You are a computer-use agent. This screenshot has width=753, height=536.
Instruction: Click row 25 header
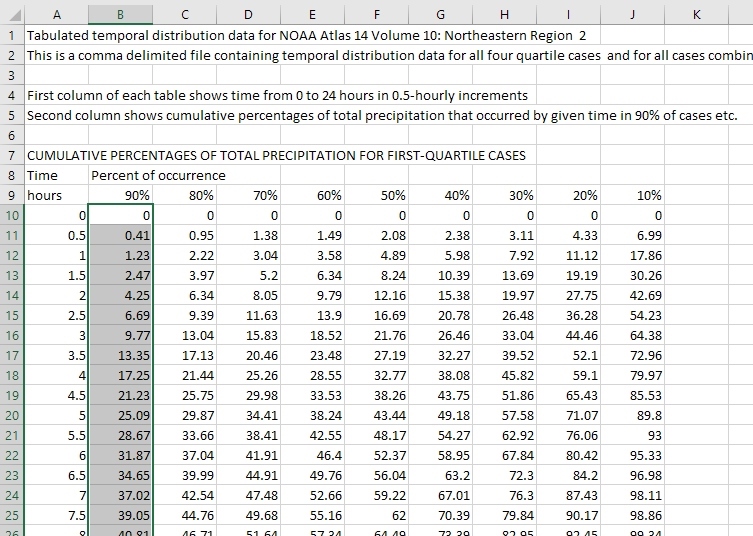(x=12, y=515)
